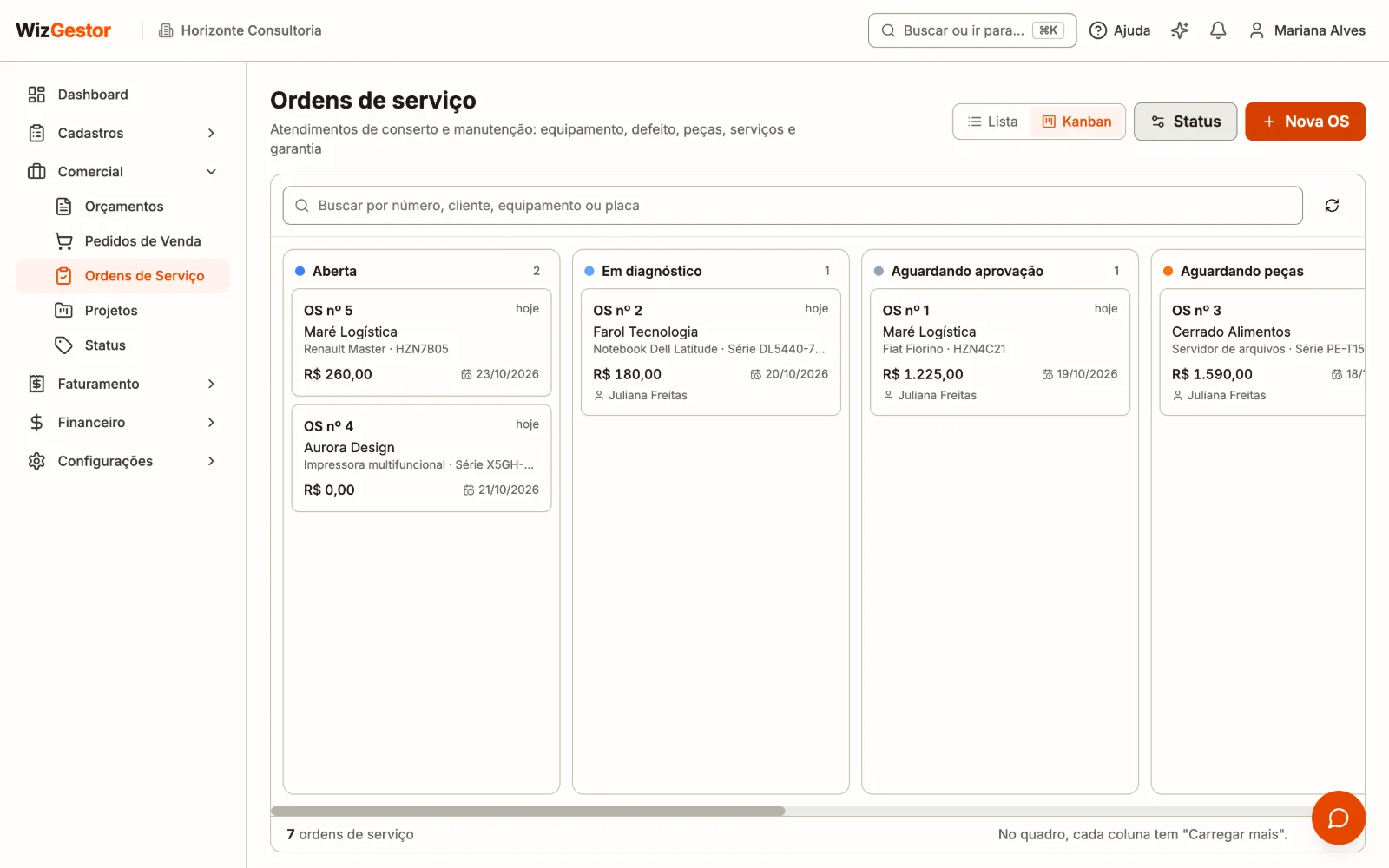1389x868 pixels.
Task: Click the Aguardando peças column header
Action: [1262, 271]
